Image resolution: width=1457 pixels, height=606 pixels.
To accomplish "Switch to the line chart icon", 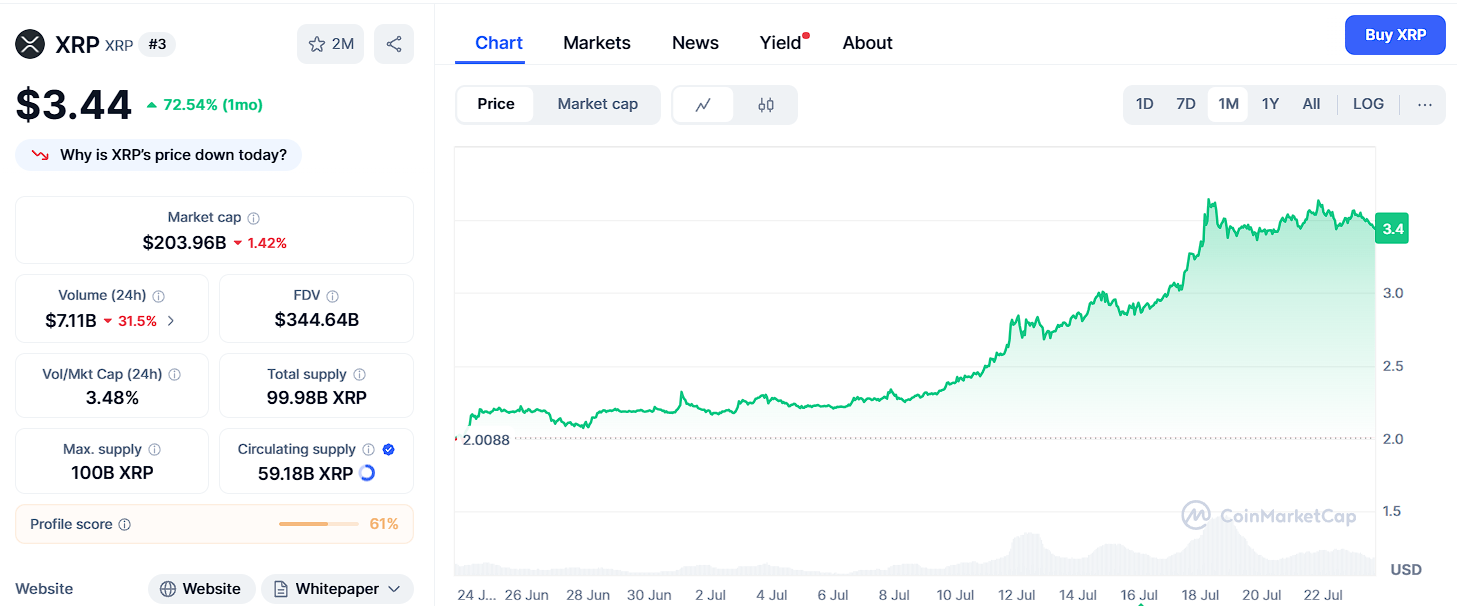I will [703, 105].
